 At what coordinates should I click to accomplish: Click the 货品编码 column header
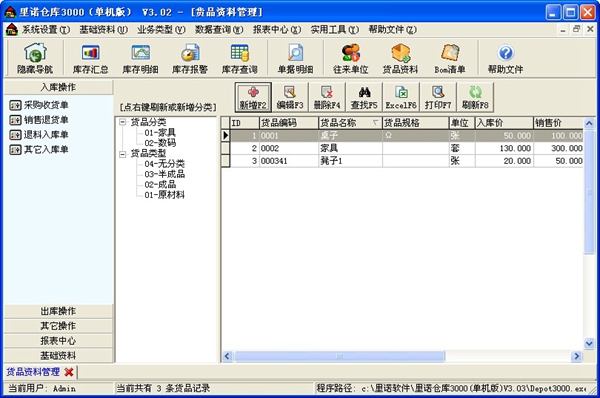[x=289, y=123]
